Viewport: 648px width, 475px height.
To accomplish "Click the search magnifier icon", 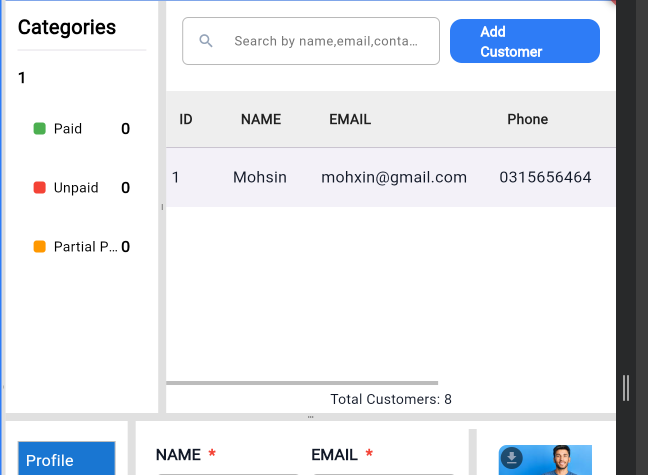I will coord(206,41).
